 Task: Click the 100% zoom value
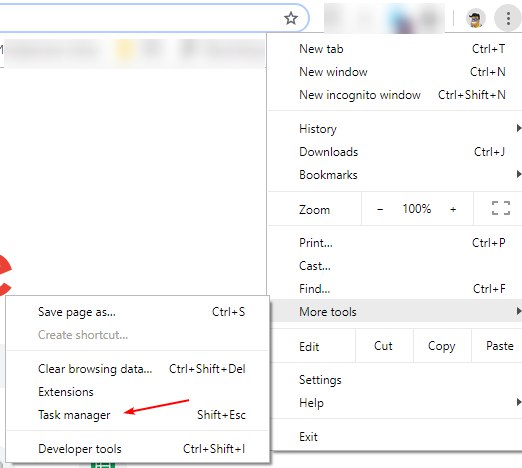(x=416, y=209)
